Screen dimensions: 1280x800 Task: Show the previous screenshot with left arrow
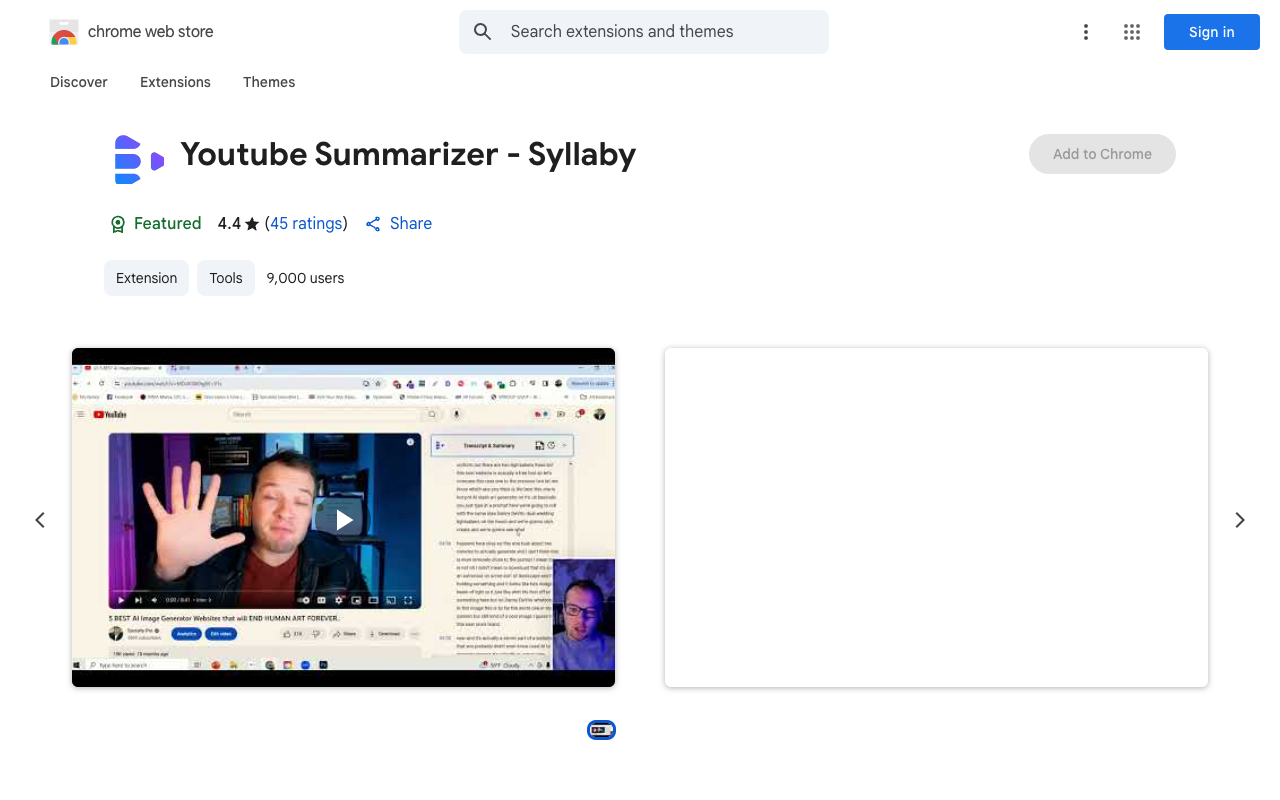point(40,520)
